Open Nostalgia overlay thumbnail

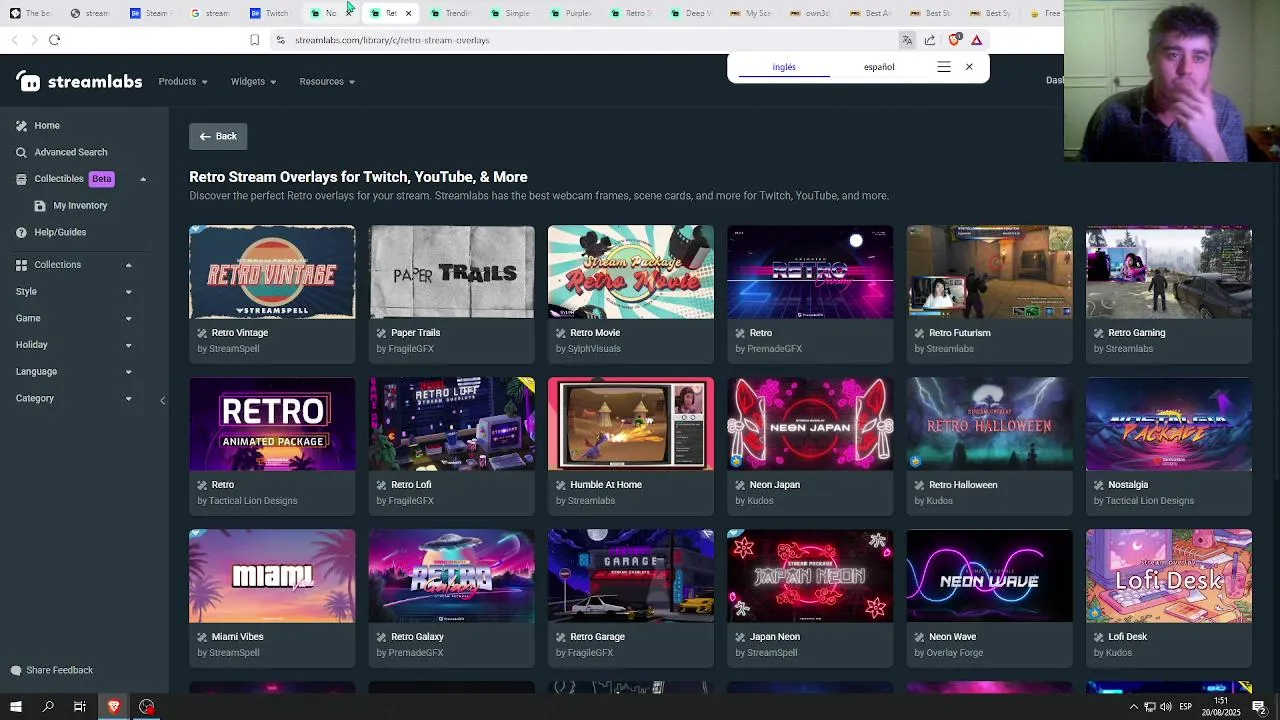click(1168, 424)
